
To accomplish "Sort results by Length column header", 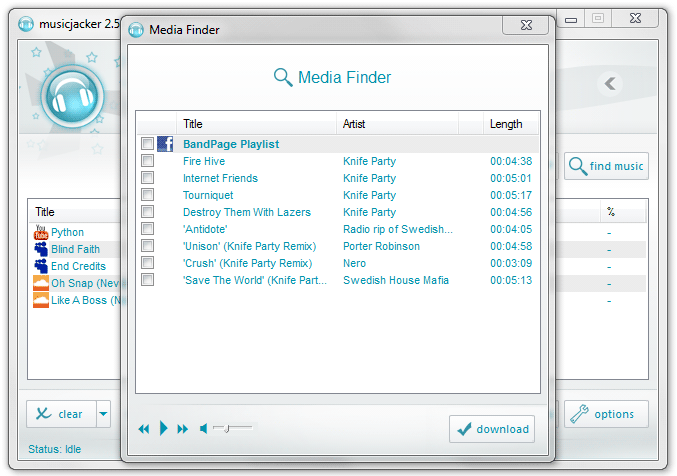I will point(511,124).
